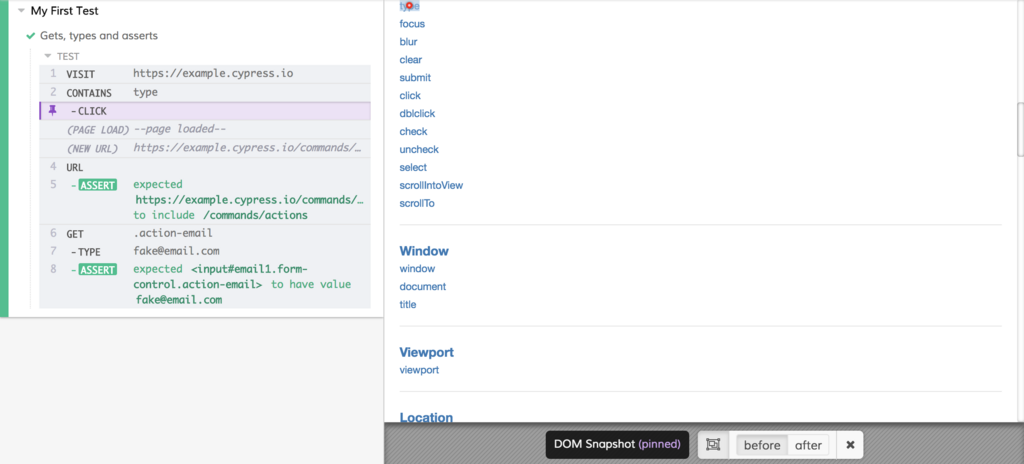Collapse the TEST commands section
Image resolution: width=1024 pixels, height=464 pixels.
48,56
